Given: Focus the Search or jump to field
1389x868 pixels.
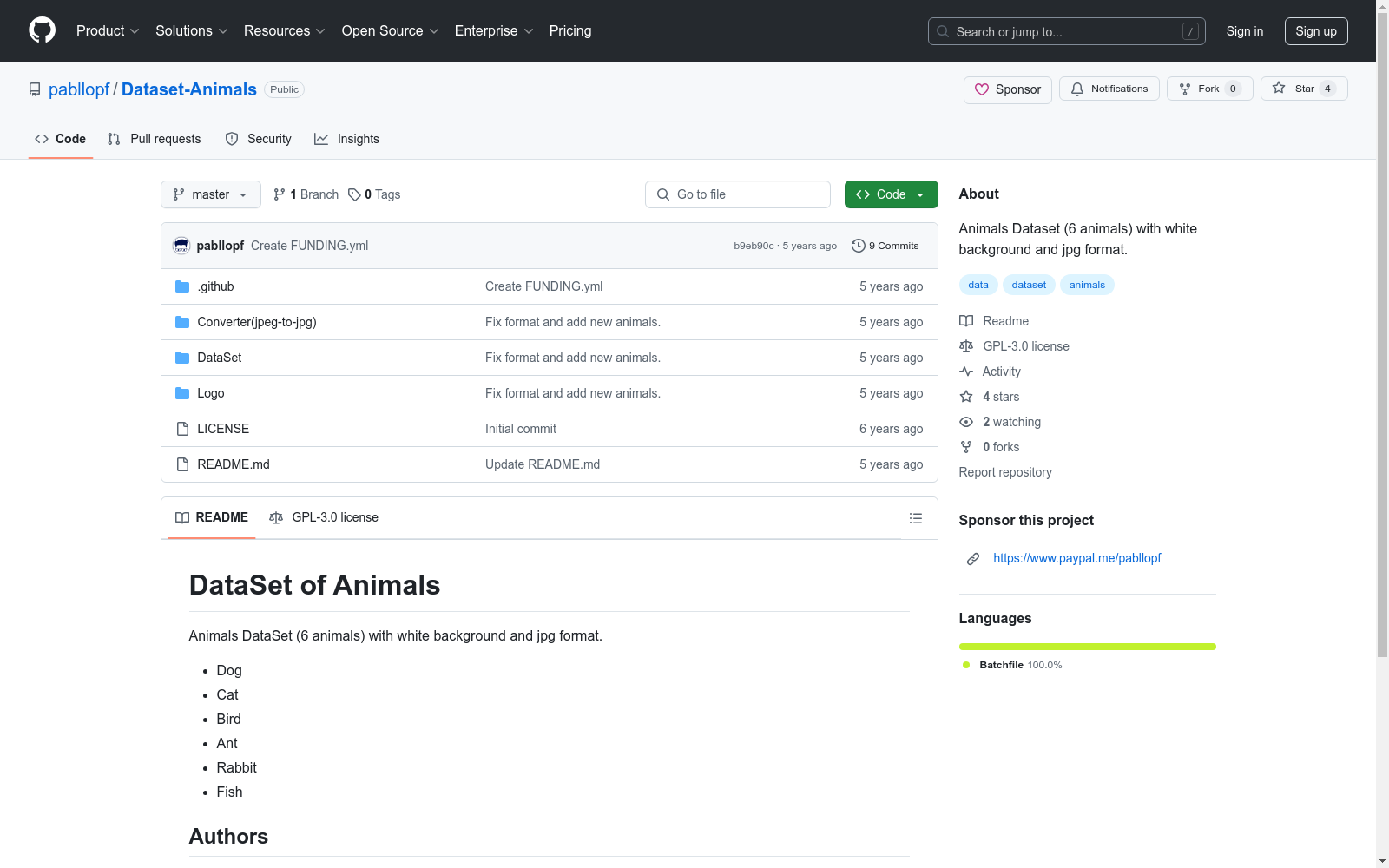Looking at the screenshot, I should pyautogui.click(x=1067, y=31).
